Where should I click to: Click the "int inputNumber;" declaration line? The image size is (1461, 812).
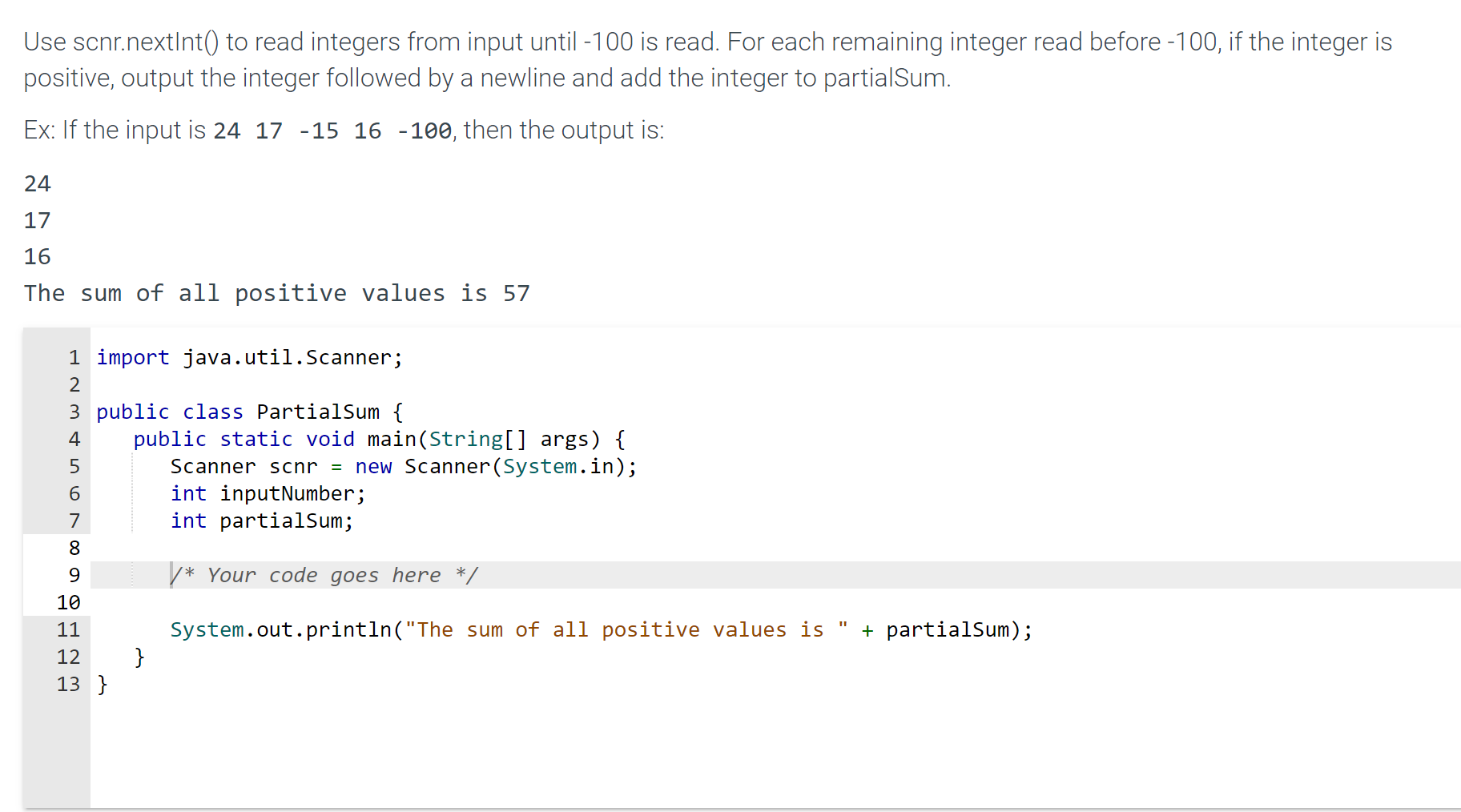coord(268,493)
